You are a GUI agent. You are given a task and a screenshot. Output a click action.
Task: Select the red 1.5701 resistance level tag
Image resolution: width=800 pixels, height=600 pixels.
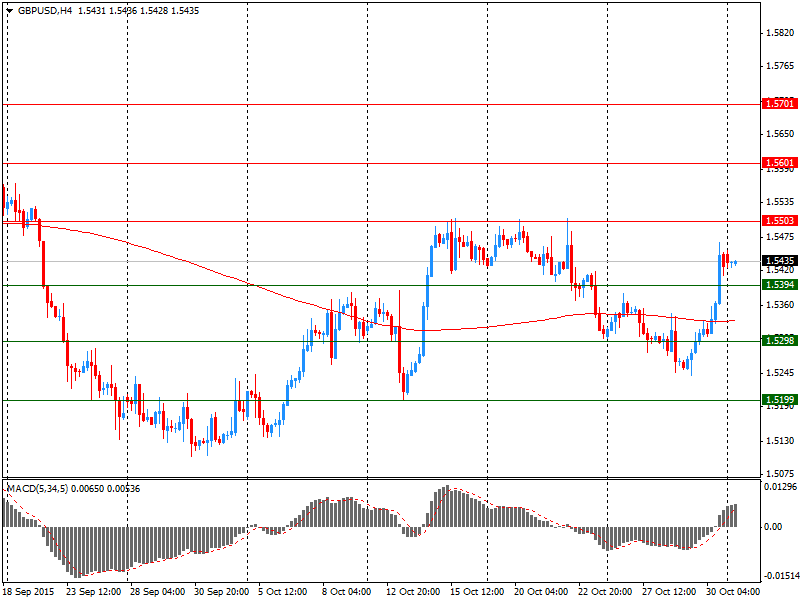click(x=780, y=104)
